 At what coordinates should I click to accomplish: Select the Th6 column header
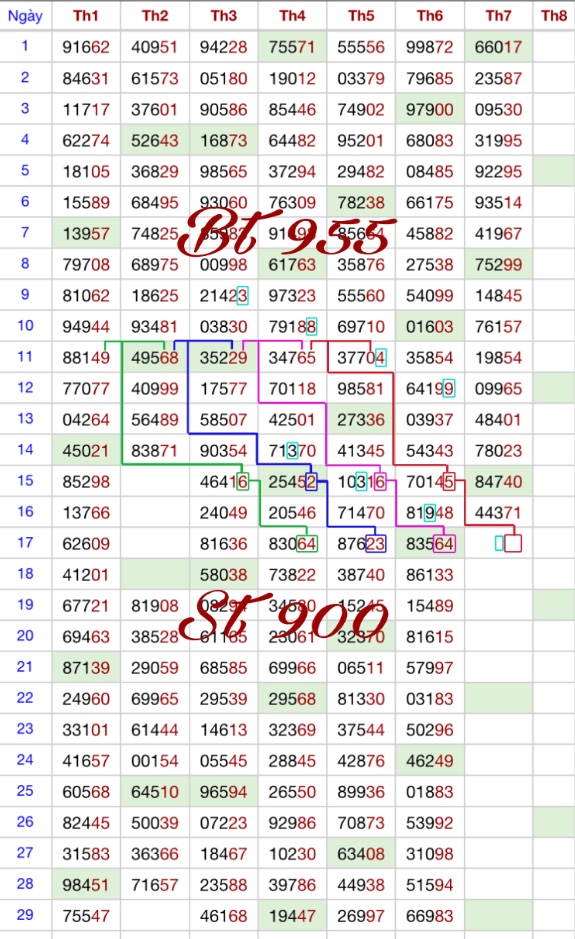(429, 16)
